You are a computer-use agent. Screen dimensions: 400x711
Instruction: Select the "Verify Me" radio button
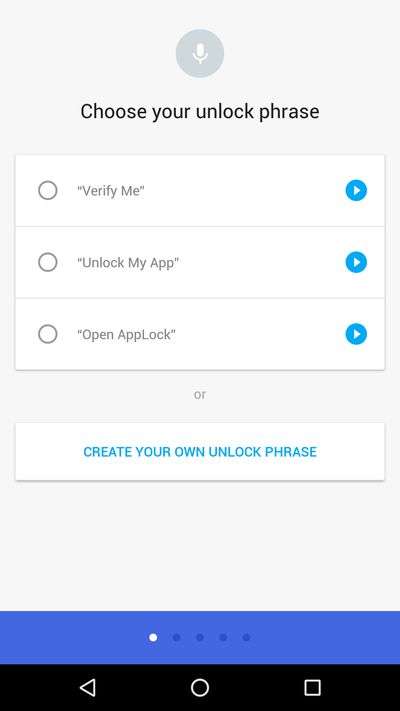click(x=48, y=190)
